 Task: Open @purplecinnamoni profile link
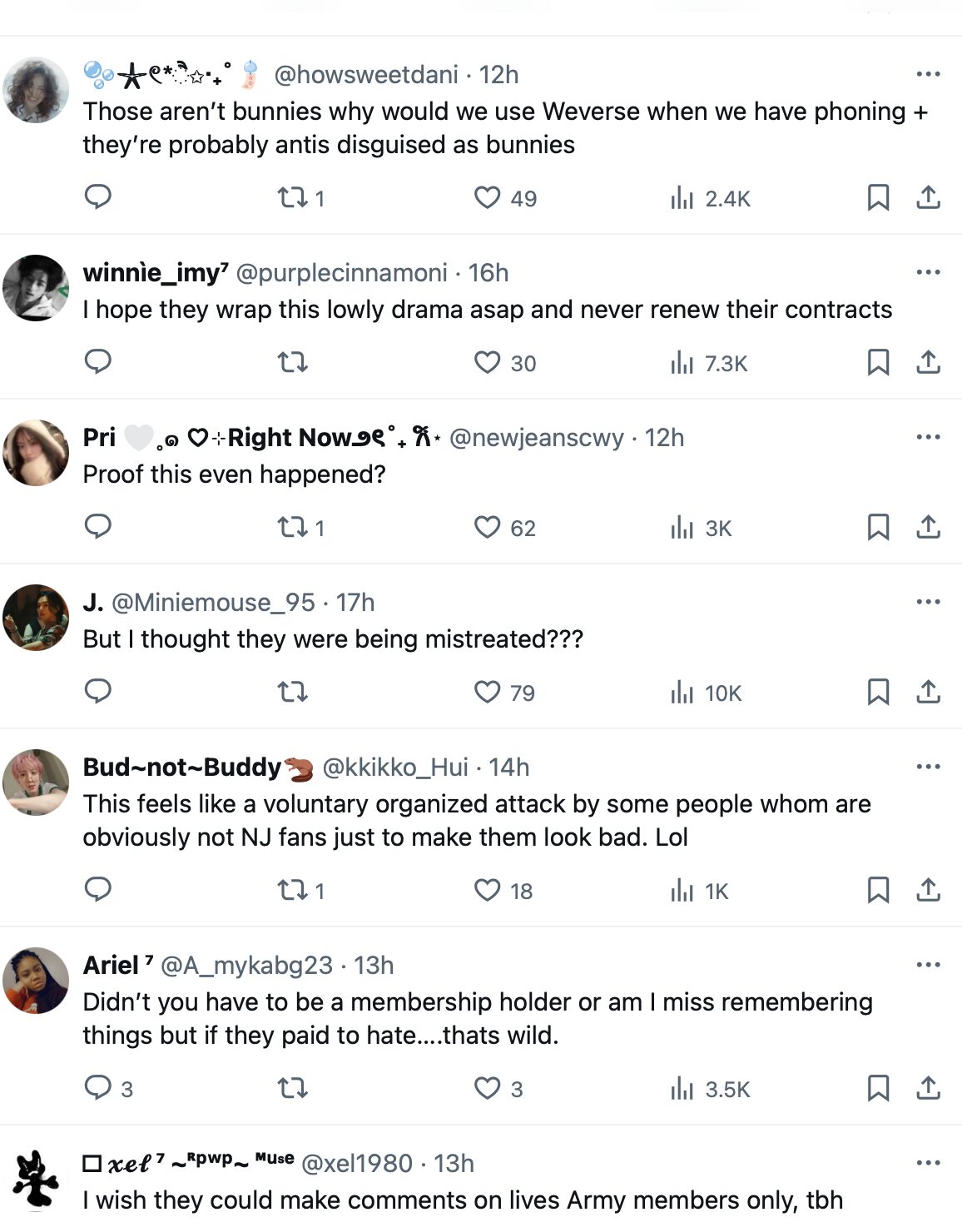(x=342, y=273)
